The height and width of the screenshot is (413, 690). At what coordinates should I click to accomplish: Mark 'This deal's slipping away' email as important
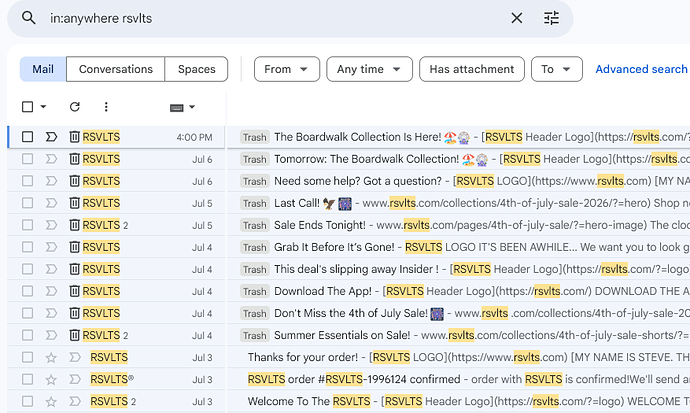pos(51,269)
